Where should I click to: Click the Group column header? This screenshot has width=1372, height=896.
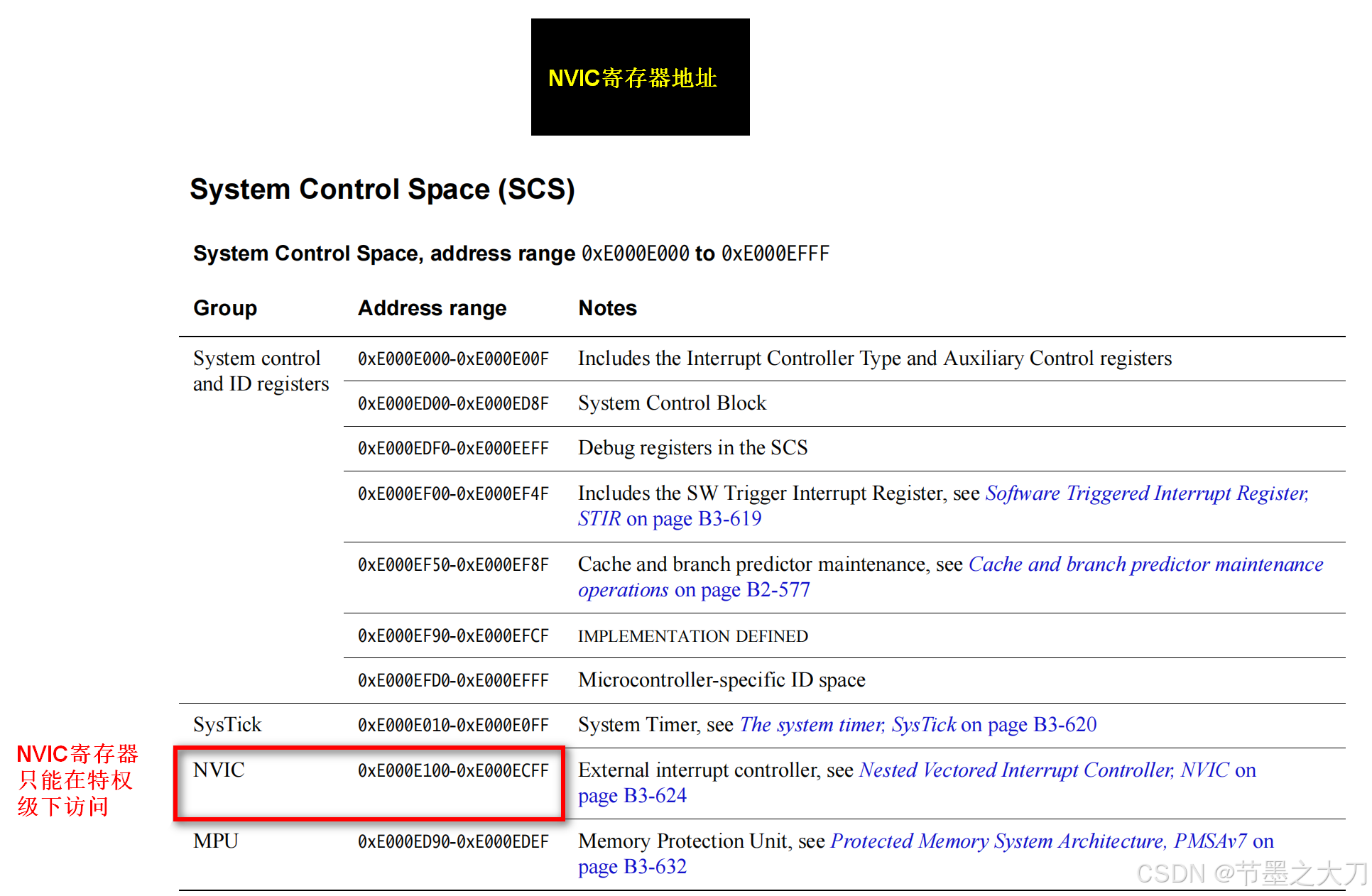click(x=225, y=308)
